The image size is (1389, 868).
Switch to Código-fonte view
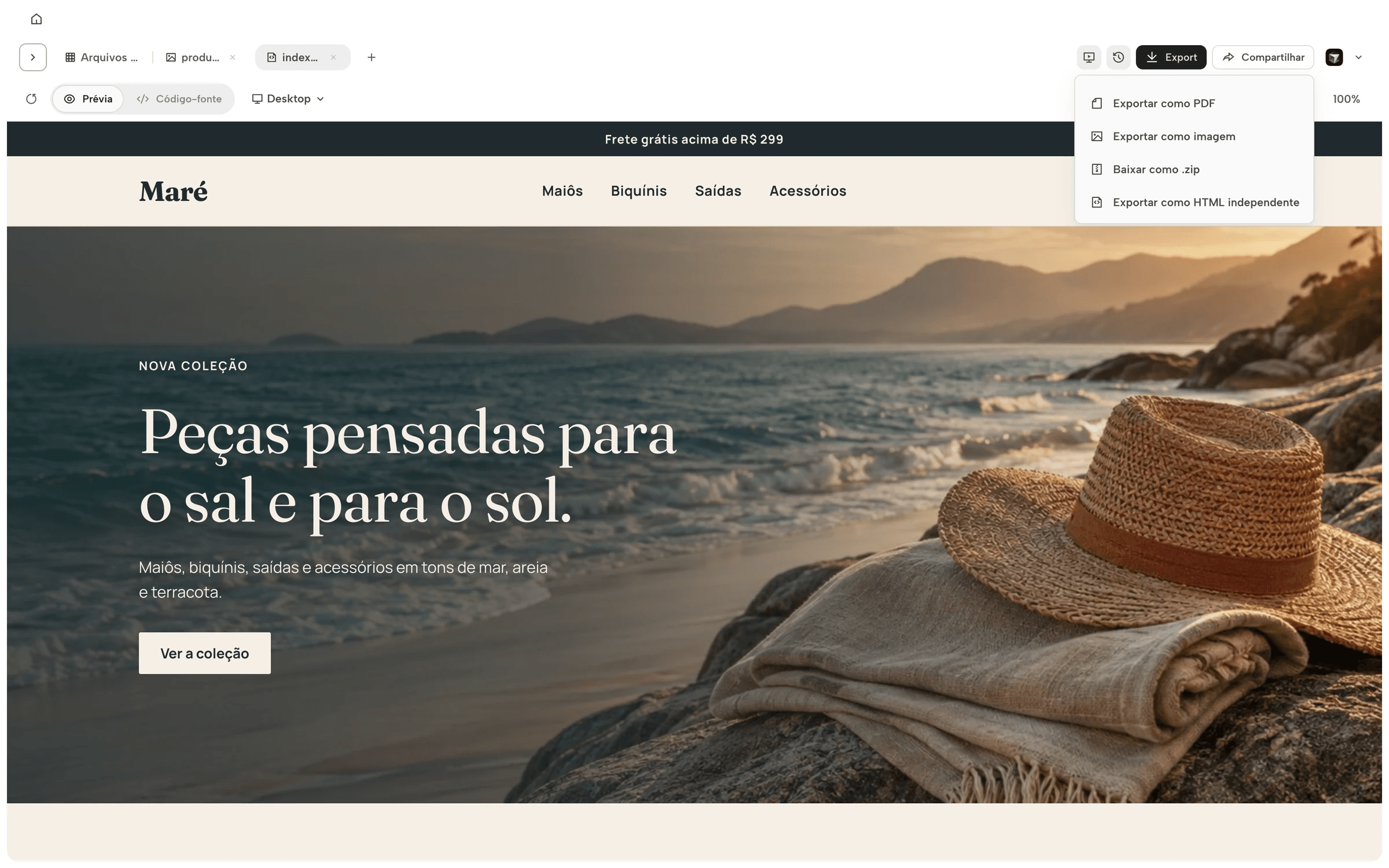pyautogui.click(x=179, y=99)
